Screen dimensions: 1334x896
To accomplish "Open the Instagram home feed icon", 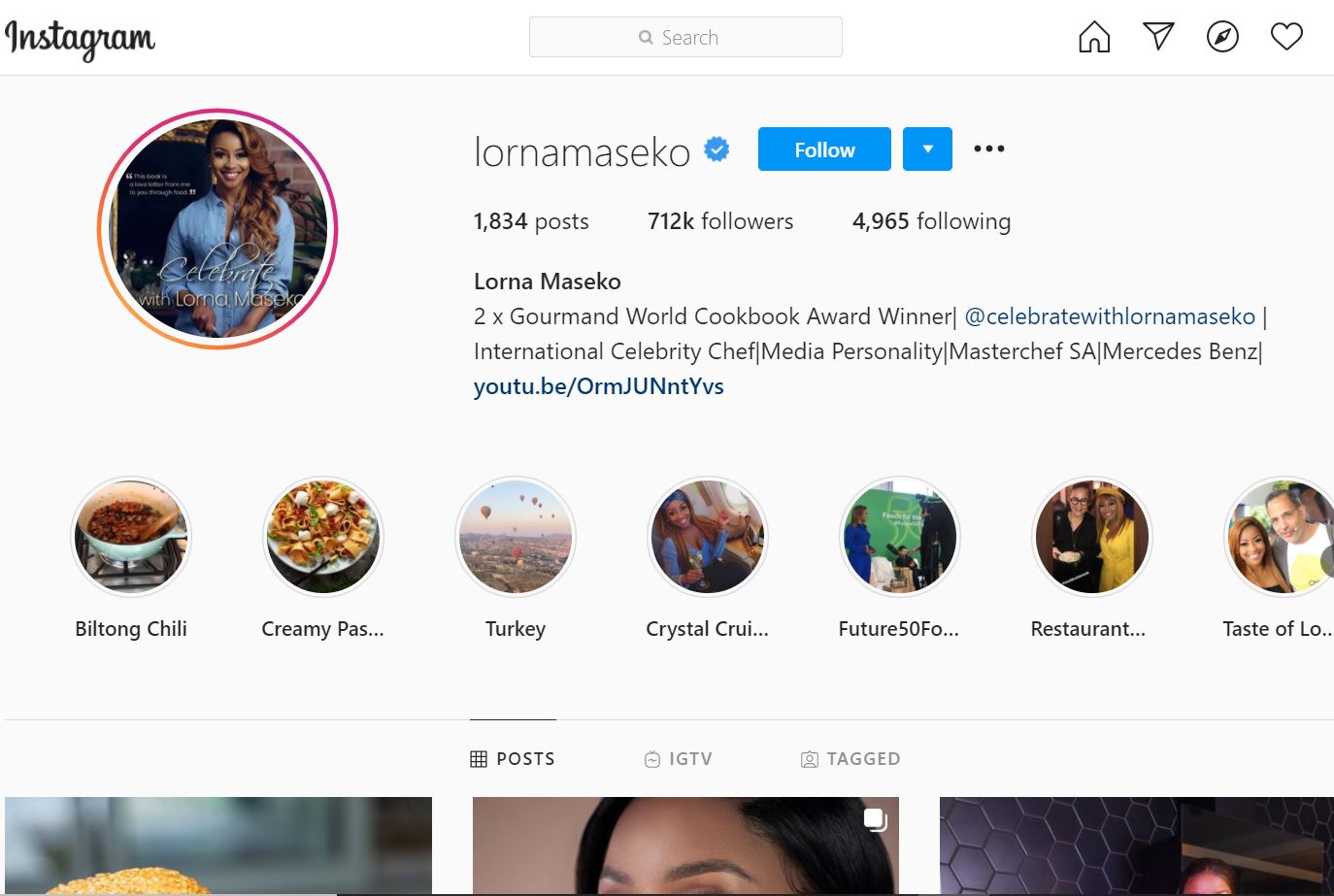I will tap(1094, 37).
